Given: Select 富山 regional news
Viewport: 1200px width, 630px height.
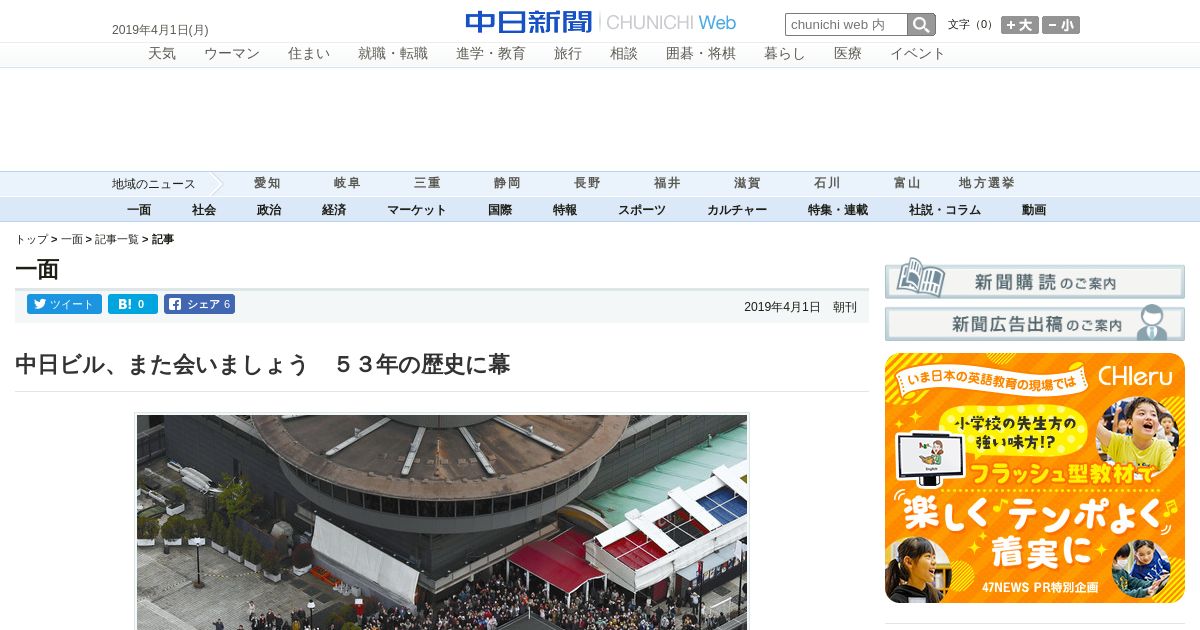Looking at the screenshot, I should [907, 183].
